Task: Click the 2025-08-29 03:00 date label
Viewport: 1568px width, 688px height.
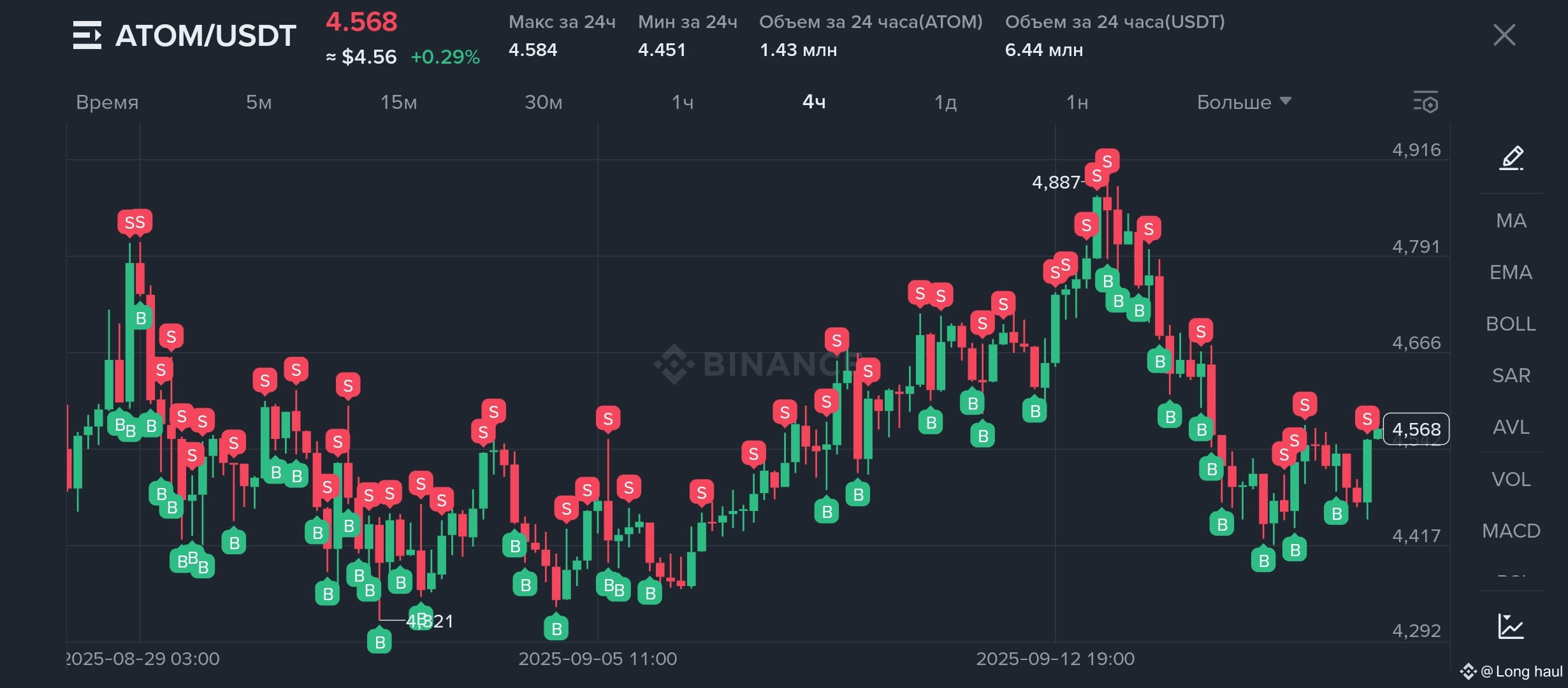Action: (x=143, y=659)
